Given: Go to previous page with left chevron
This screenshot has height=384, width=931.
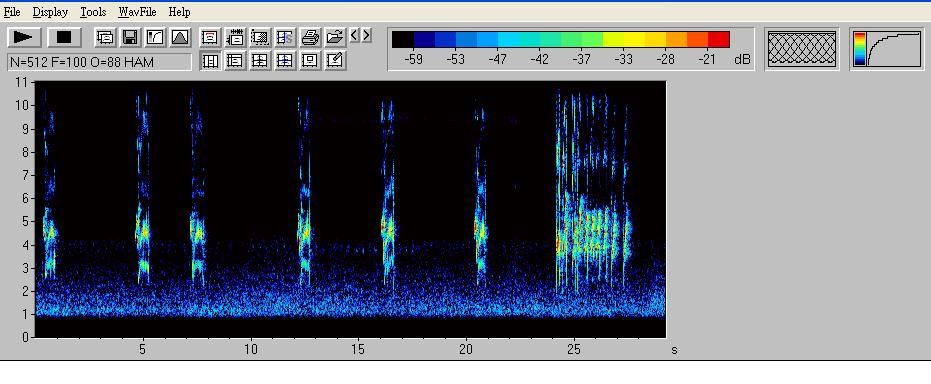Looking at the screenshot, I should pos(354,36).
